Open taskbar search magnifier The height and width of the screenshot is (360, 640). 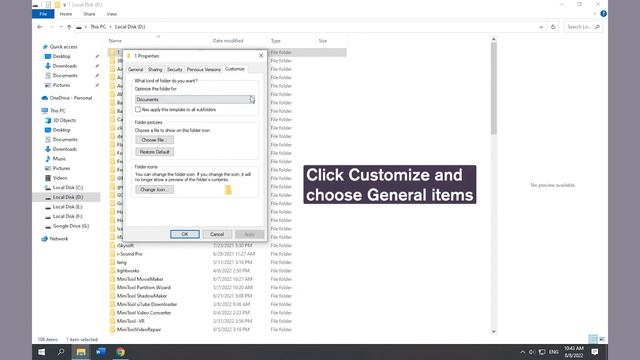tap(61, 352)
